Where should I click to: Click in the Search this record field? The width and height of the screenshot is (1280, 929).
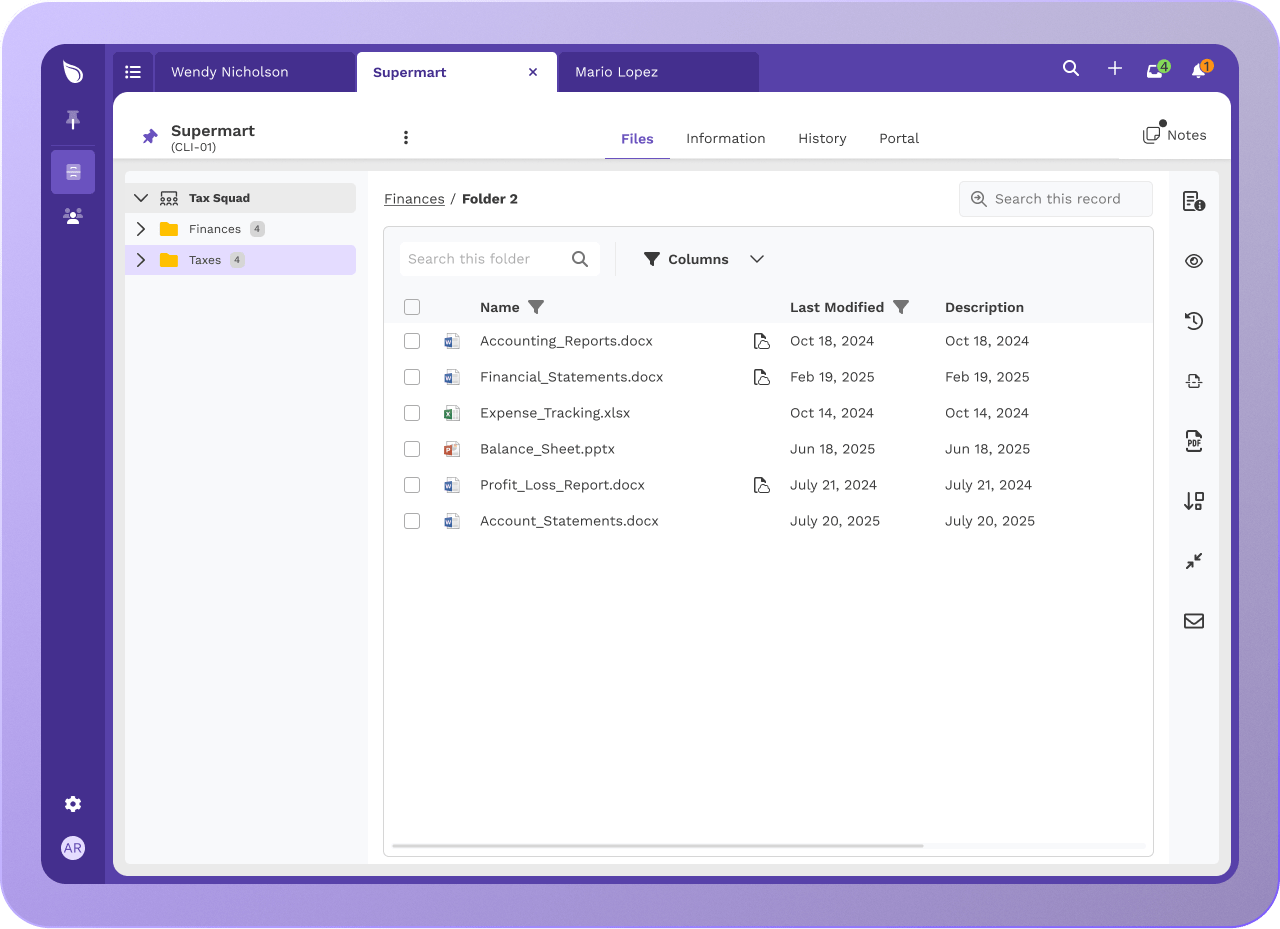1056,199
